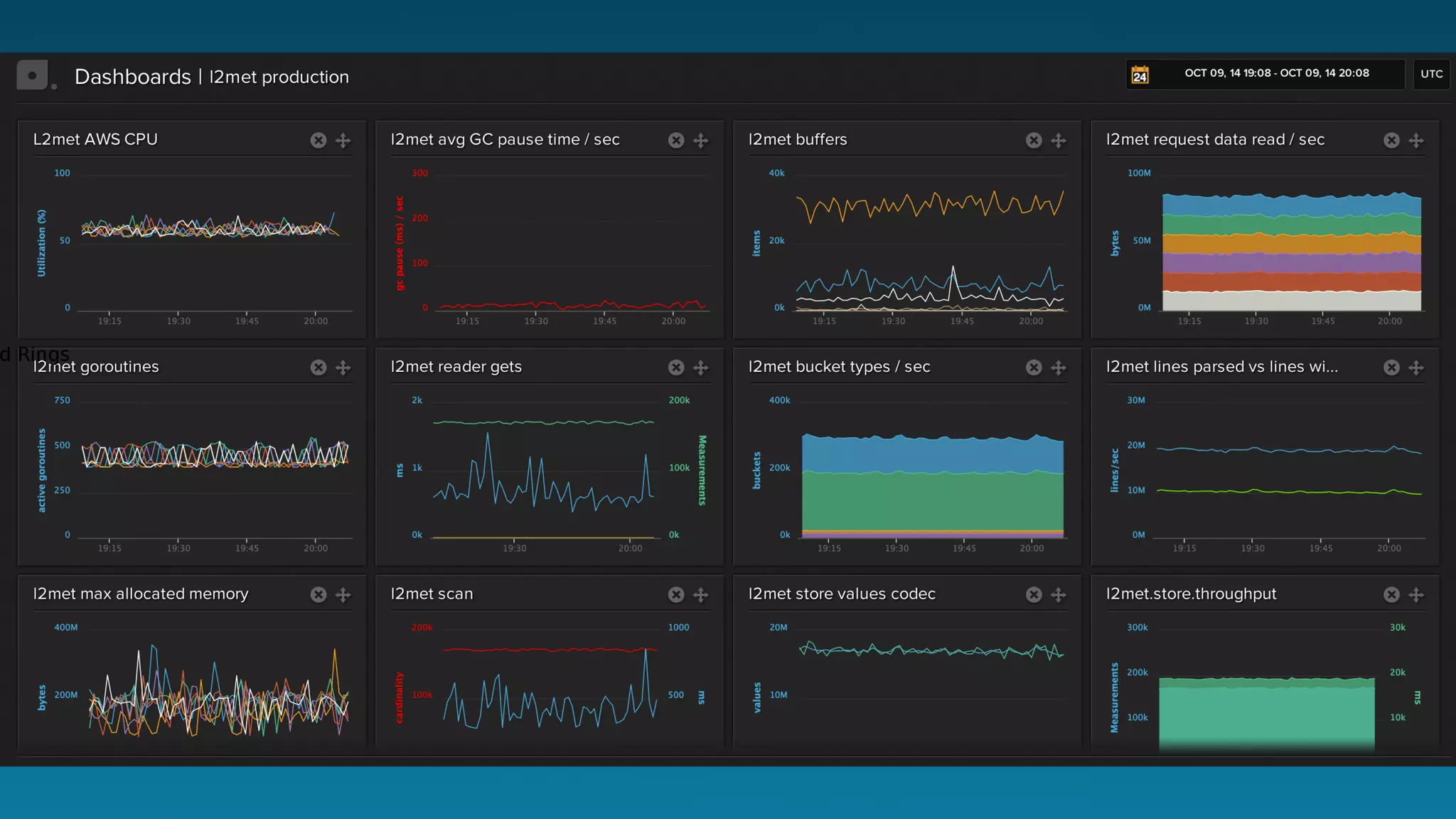Click the l2met lines parsed panel title
Image resolution: width=1456 pixels, height=819 pixels.
click(x=1221, y=367)
